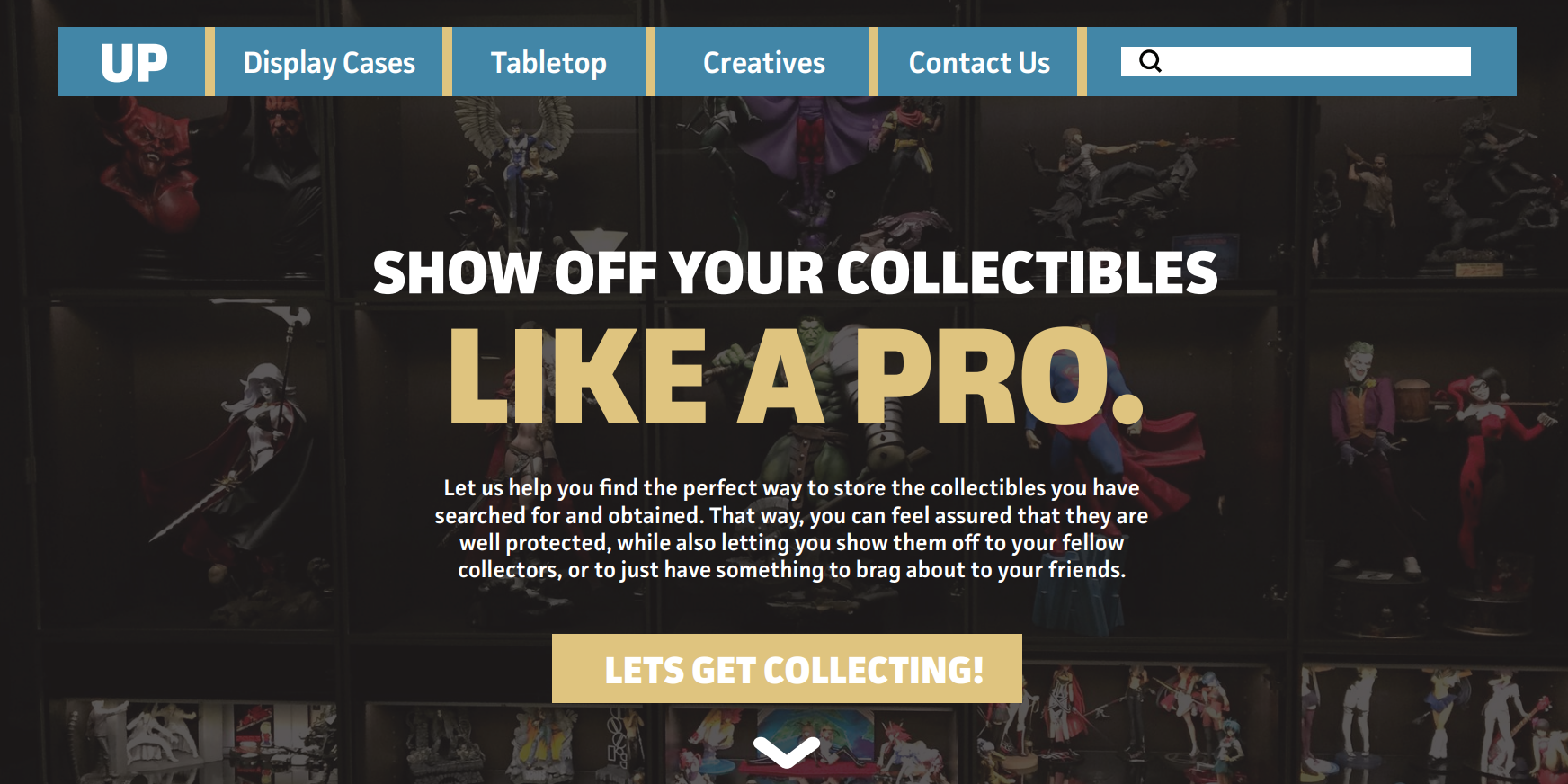Focus the white search input field
The width and height of the screenshot is (1568, 784).
[x=1296, y=61]
